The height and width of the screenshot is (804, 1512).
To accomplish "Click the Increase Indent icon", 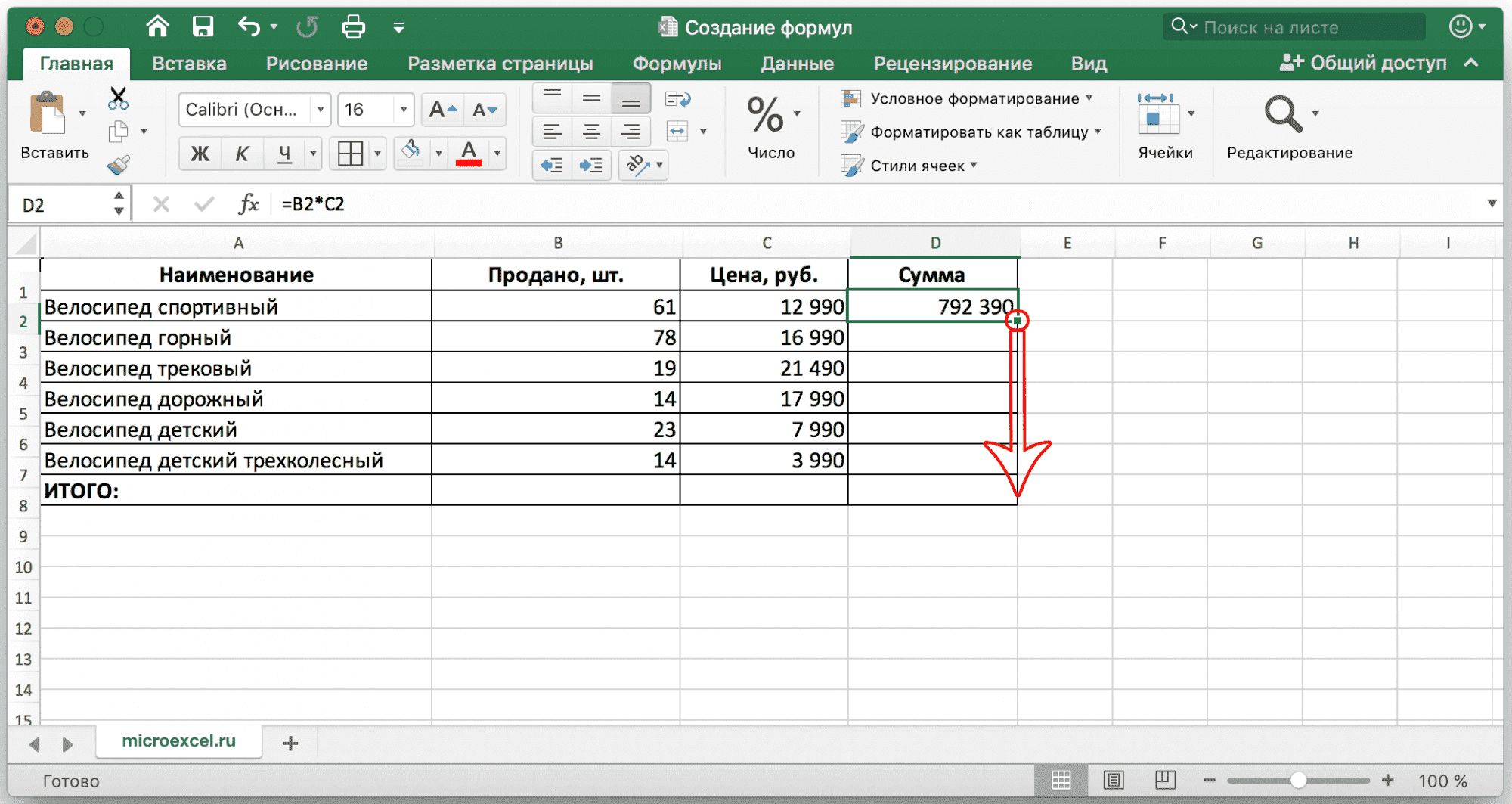I will [x=590, y=165].
